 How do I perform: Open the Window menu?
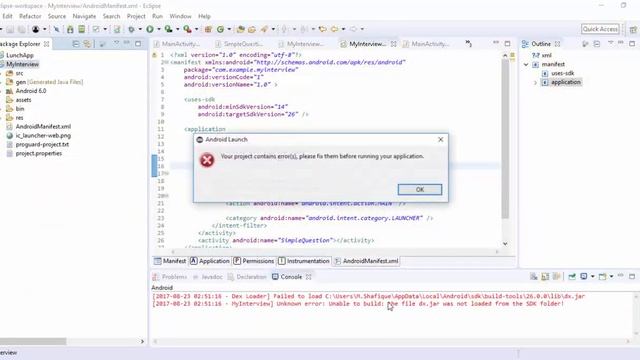[x=180, y=16]
